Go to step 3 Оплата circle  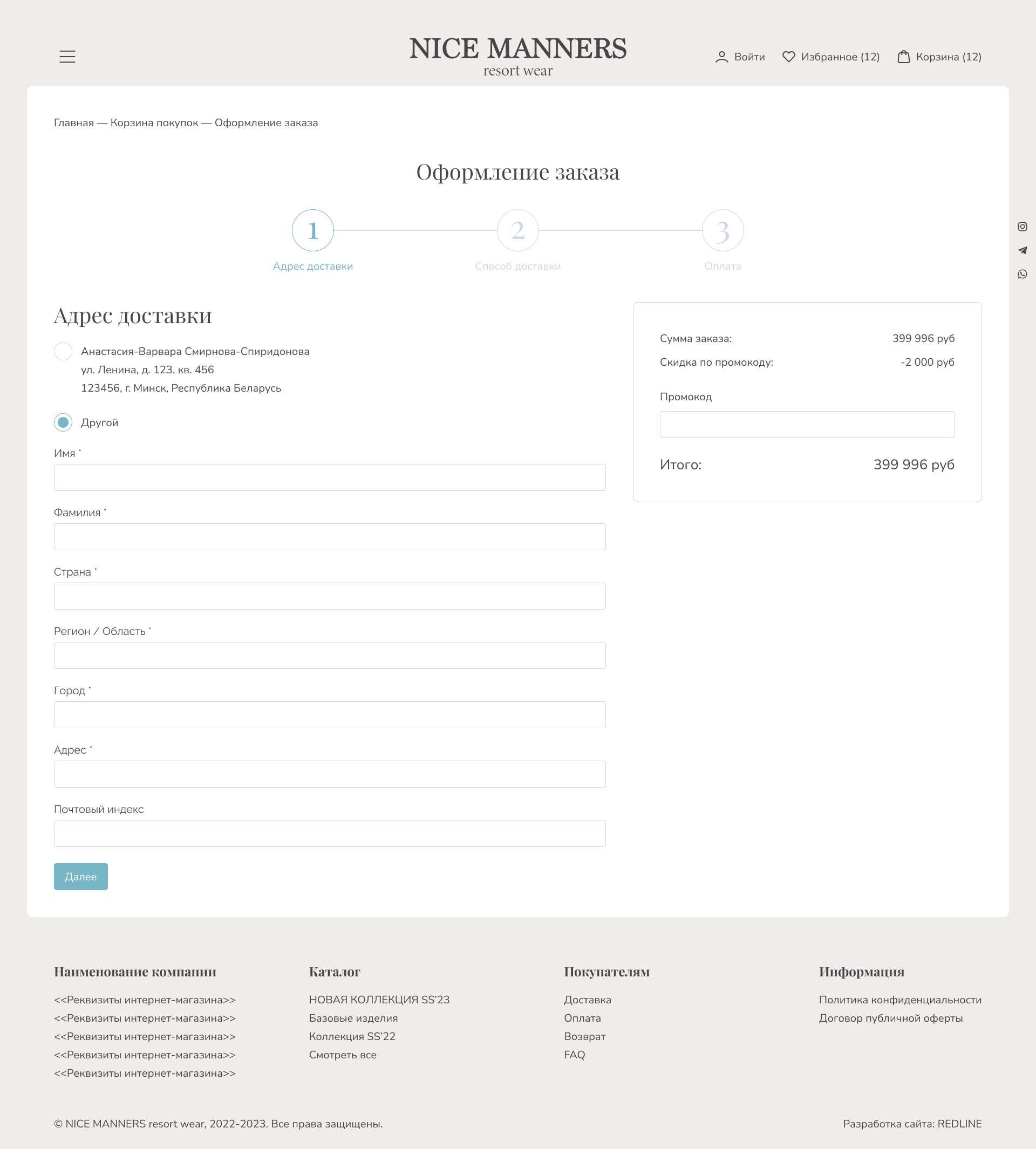point(723,230)
